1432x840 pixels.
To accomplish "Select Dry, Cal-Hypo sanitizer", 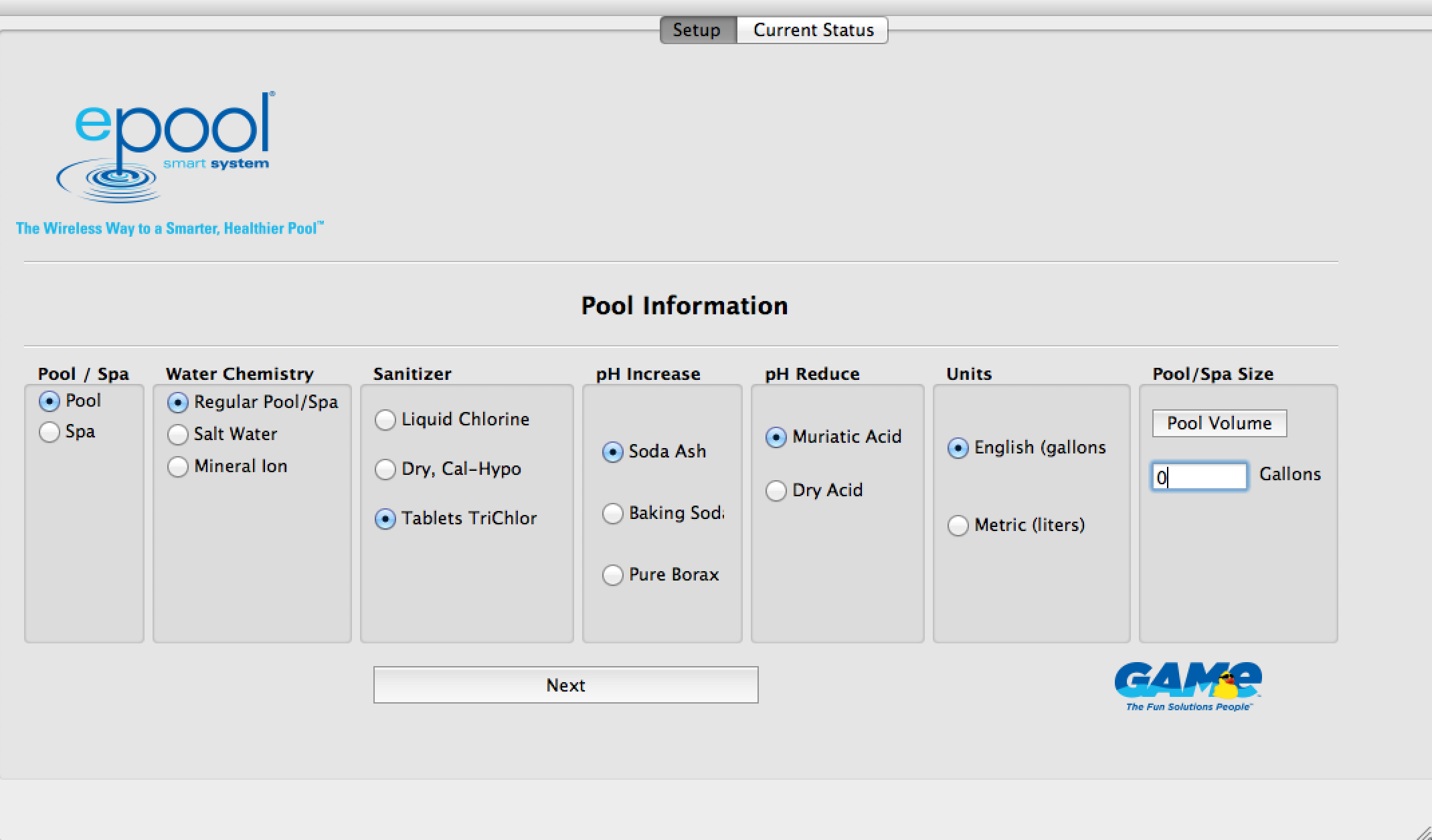I will pyautogui.click(x=385, y=469).
